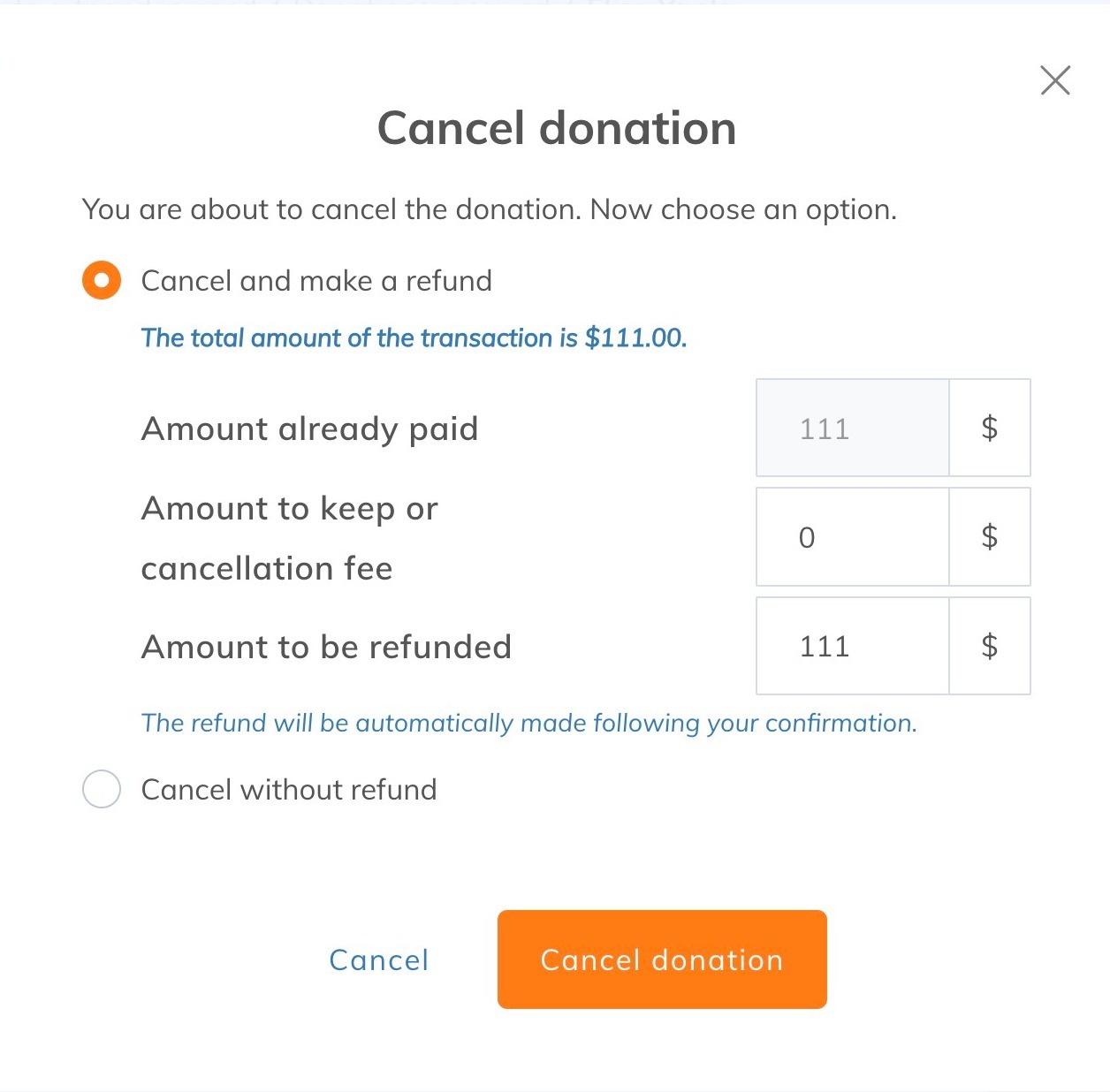This screenshot has width=1110, height=1092.
Task: Click the dollar sign beside Amount to be refunded
Action: [x=990, y=646]
